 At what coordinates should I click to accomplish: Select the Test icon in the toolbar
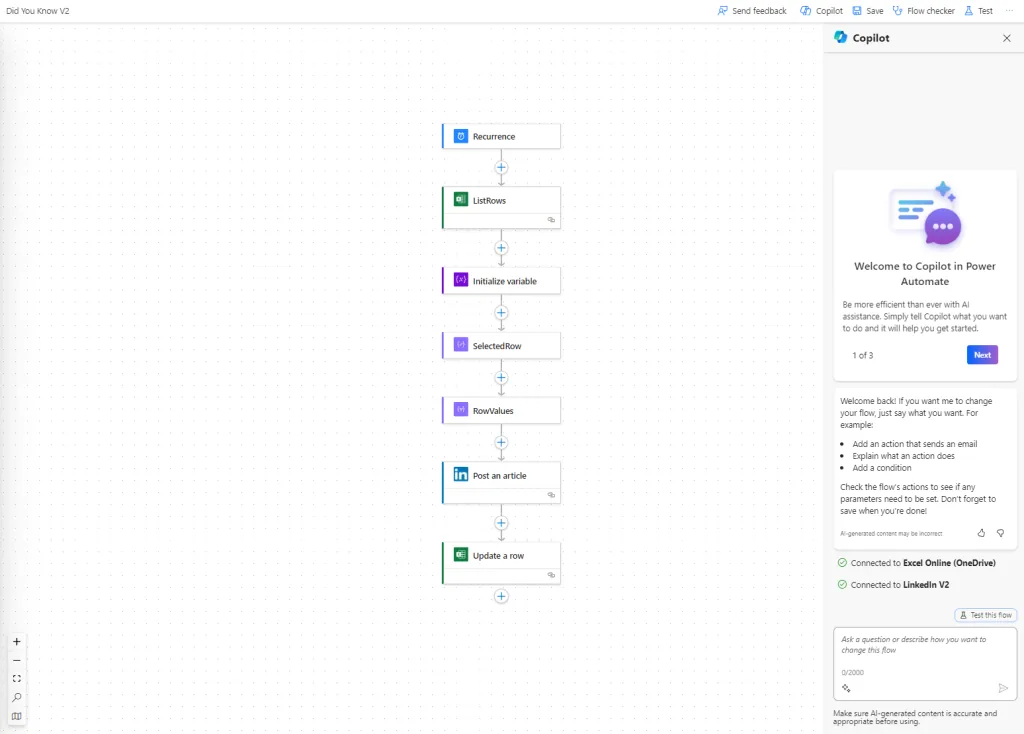978,10
